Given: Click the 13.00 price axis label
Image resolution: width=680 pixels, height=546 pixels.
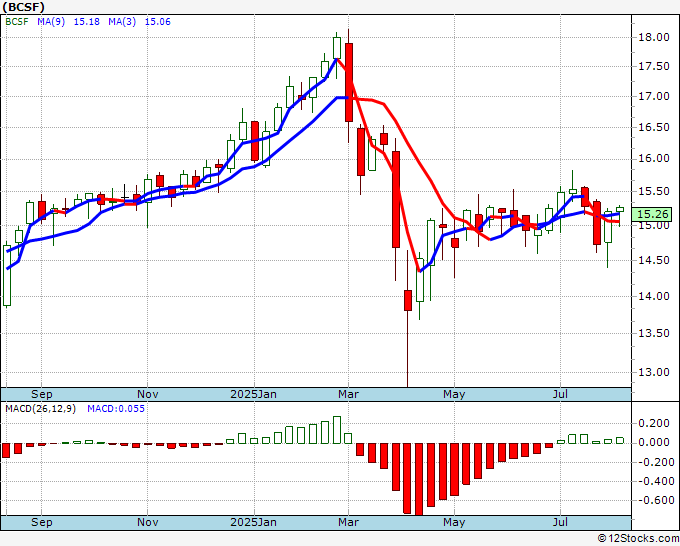Looking at the screenshot, I should click(x=654, y=373).
